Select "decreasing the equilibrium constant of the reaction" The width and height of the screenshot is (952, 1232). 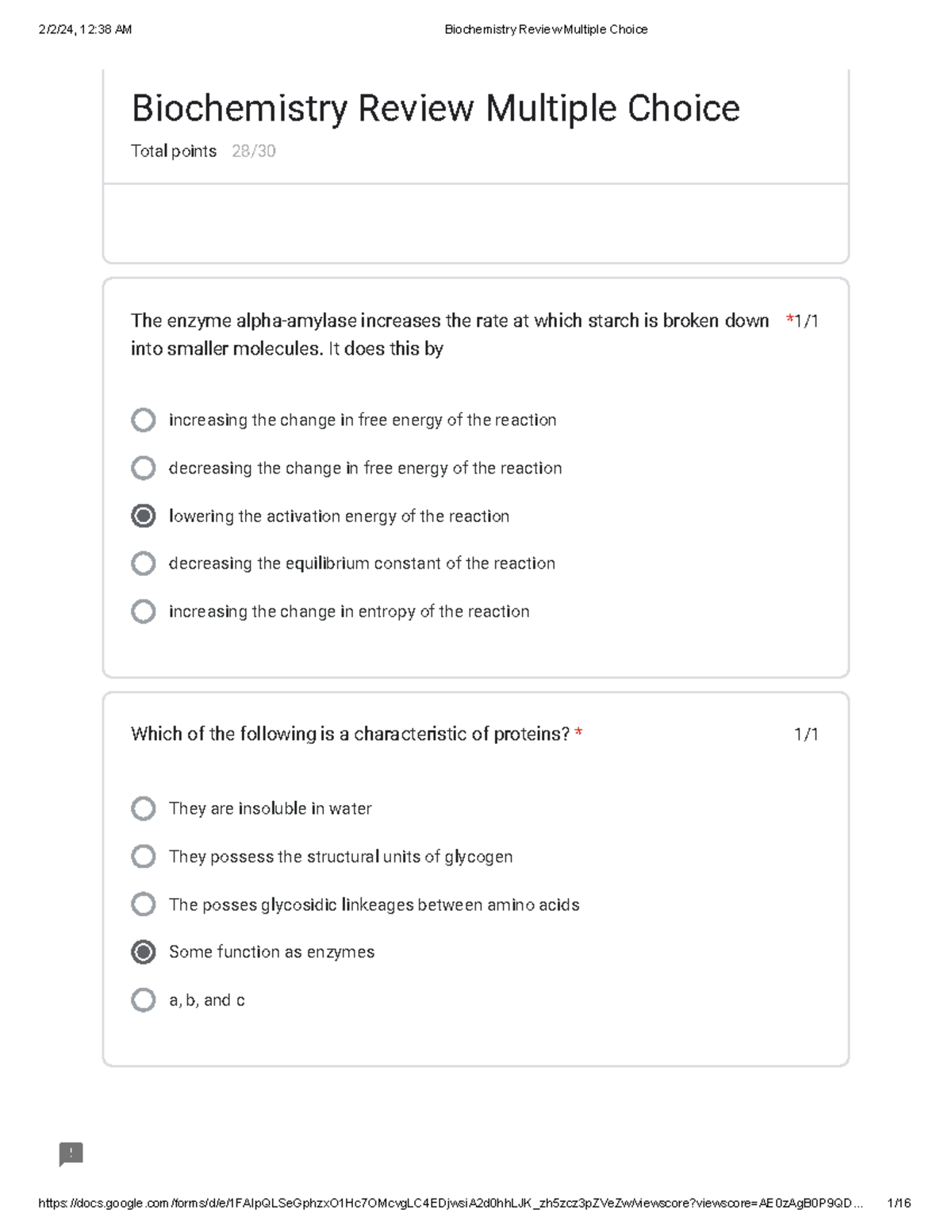coord(143,563)
